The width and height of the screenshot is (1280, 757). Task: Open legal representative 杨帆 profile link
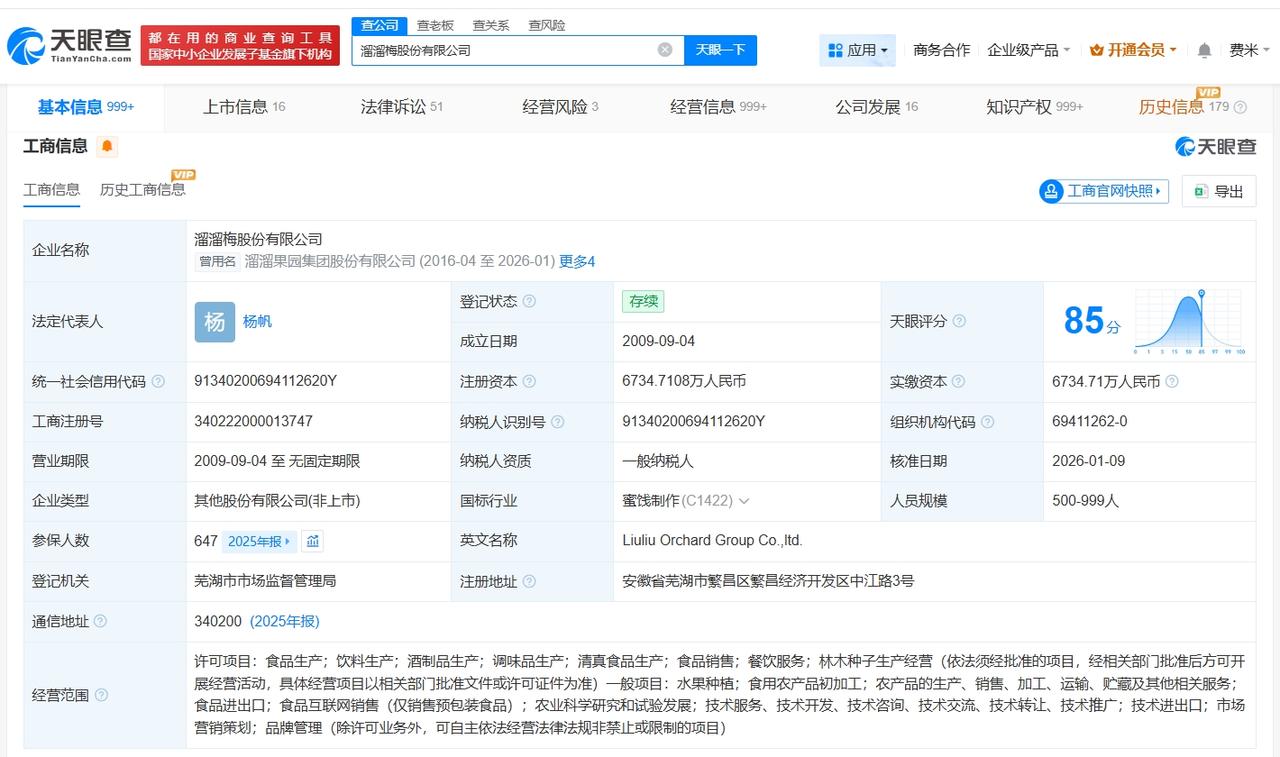point(257,322)
